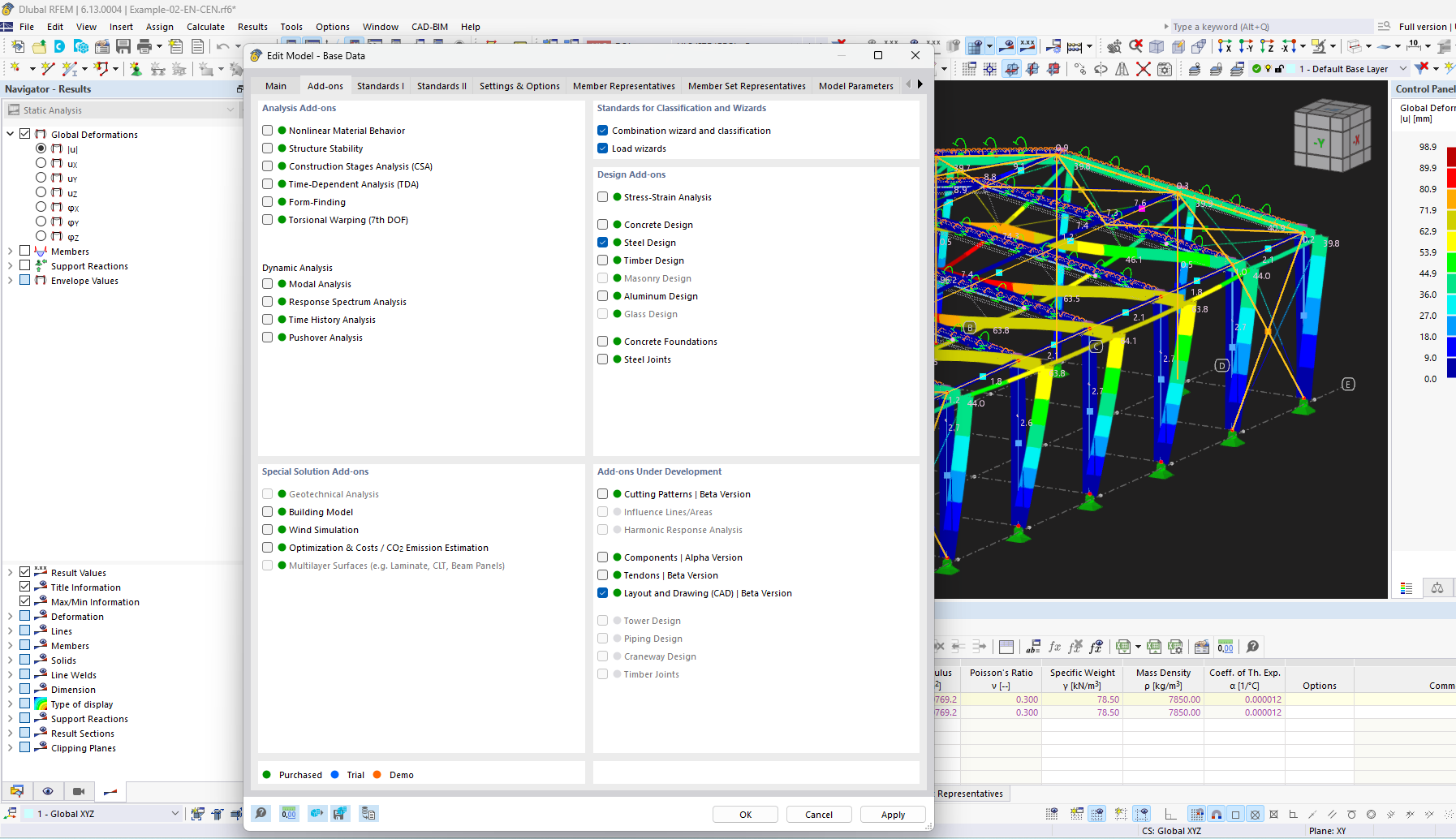The height and width of the screenshot is (839, 1456).
Task: Open the Static Analysis dropdown
Action: (122, 110)
